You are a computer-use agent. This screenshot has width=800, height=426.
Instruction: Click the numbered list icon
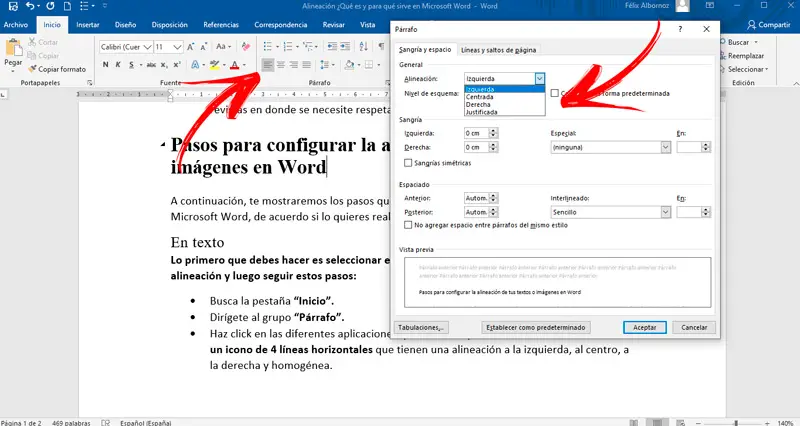[x=288, y=46]
